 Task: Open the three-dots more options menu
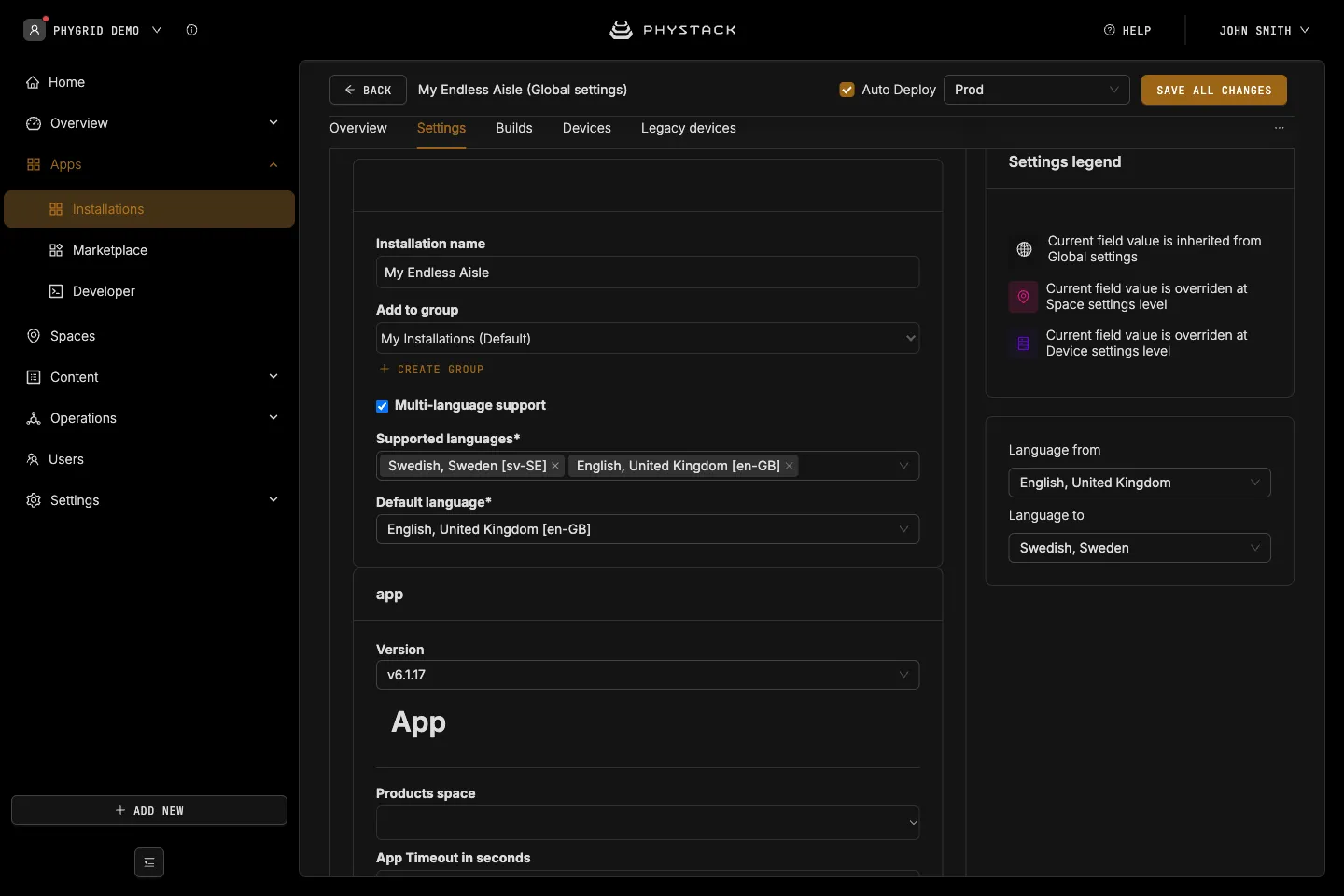click(x=1280, y=128)
